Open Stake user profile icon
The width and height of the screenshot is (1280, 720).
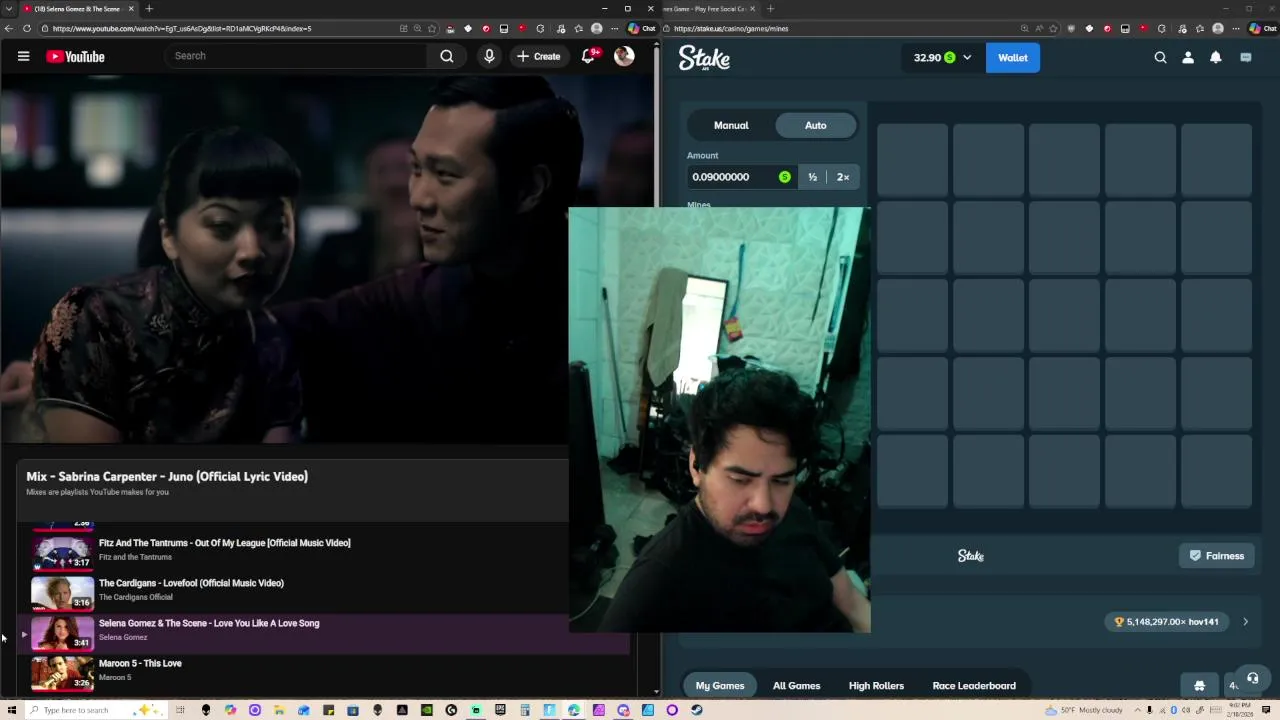[1188, 58]
